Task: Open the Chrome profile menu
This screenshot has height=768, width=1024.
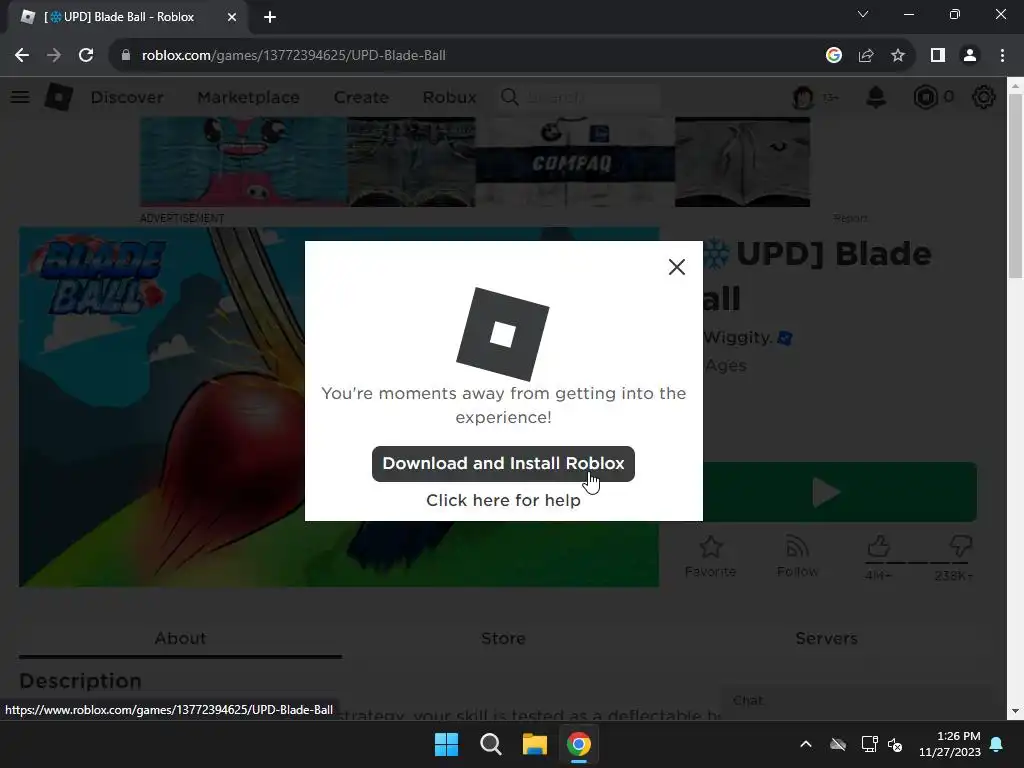Action: [970, 56]
